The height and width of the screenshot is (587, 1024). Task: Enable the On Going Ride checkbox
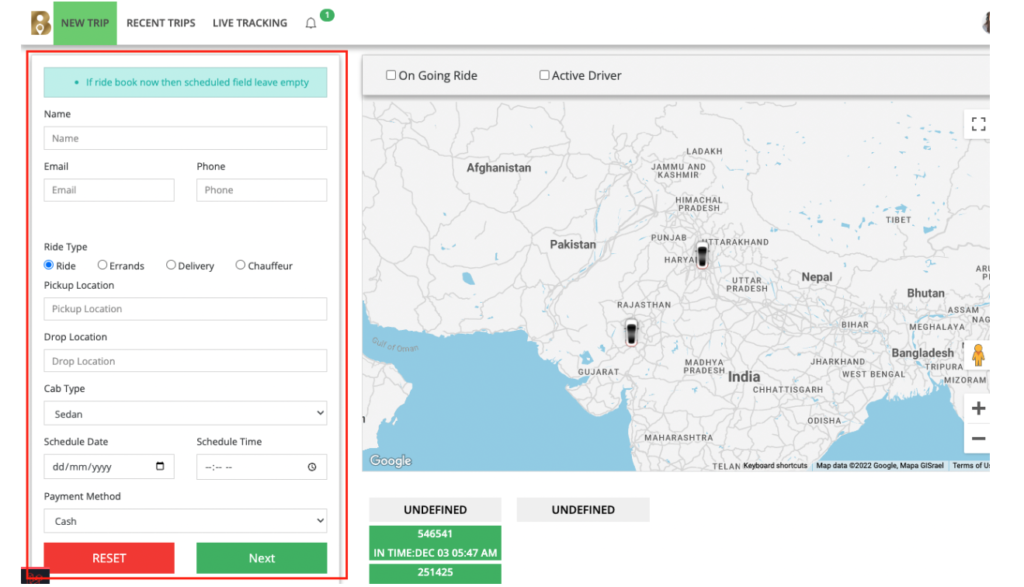tap(391, 75)
